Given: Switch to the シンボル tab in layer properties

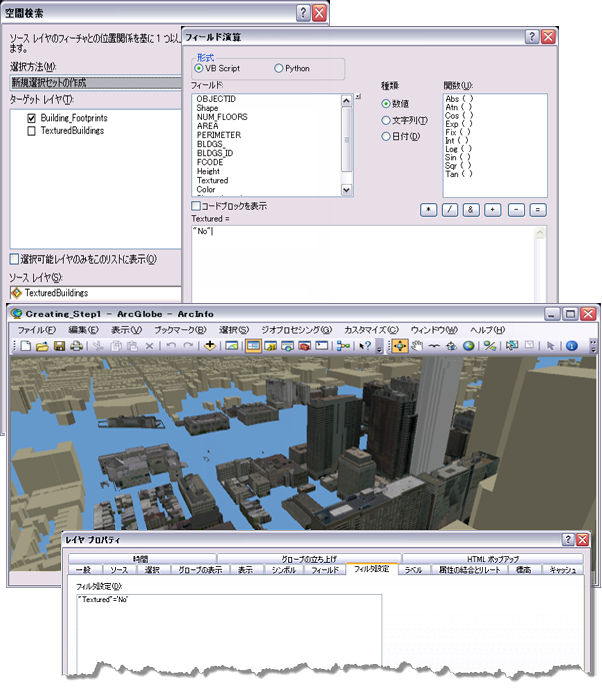Looking at the screenshot, I should point(284,570).
